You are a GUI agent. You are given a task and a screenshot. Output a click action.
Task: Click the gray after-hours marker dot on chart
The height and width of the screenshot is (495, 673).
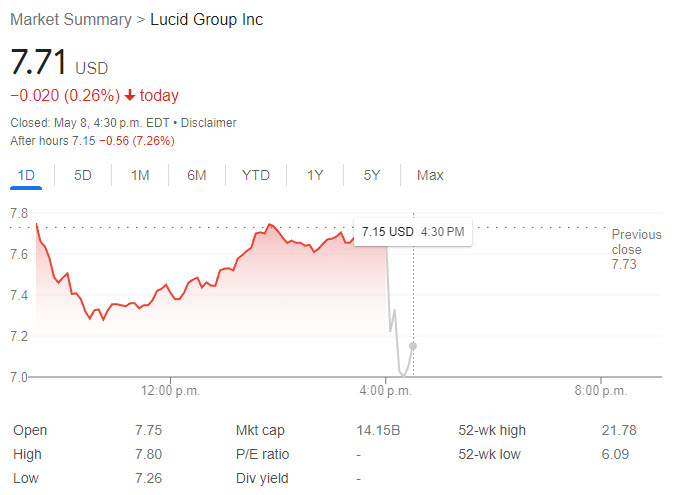point(413,346)
